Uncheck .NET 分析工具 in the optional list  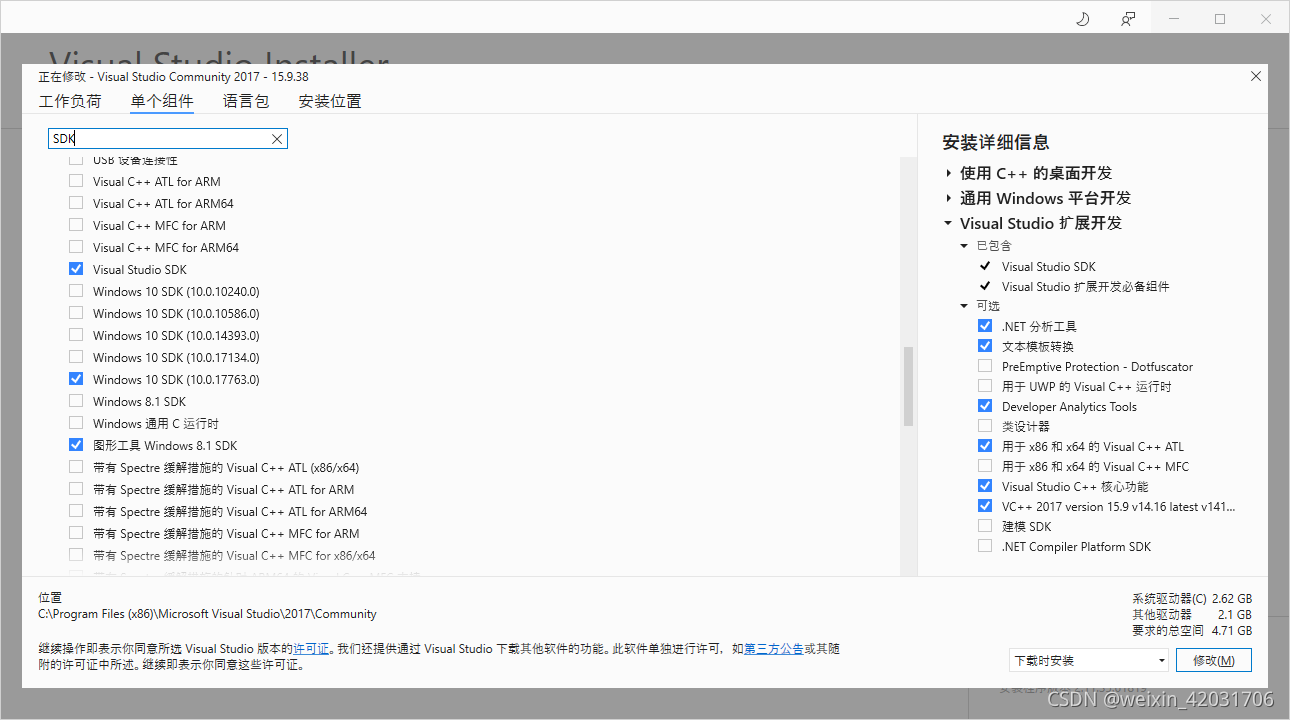[x=984, y=325]
